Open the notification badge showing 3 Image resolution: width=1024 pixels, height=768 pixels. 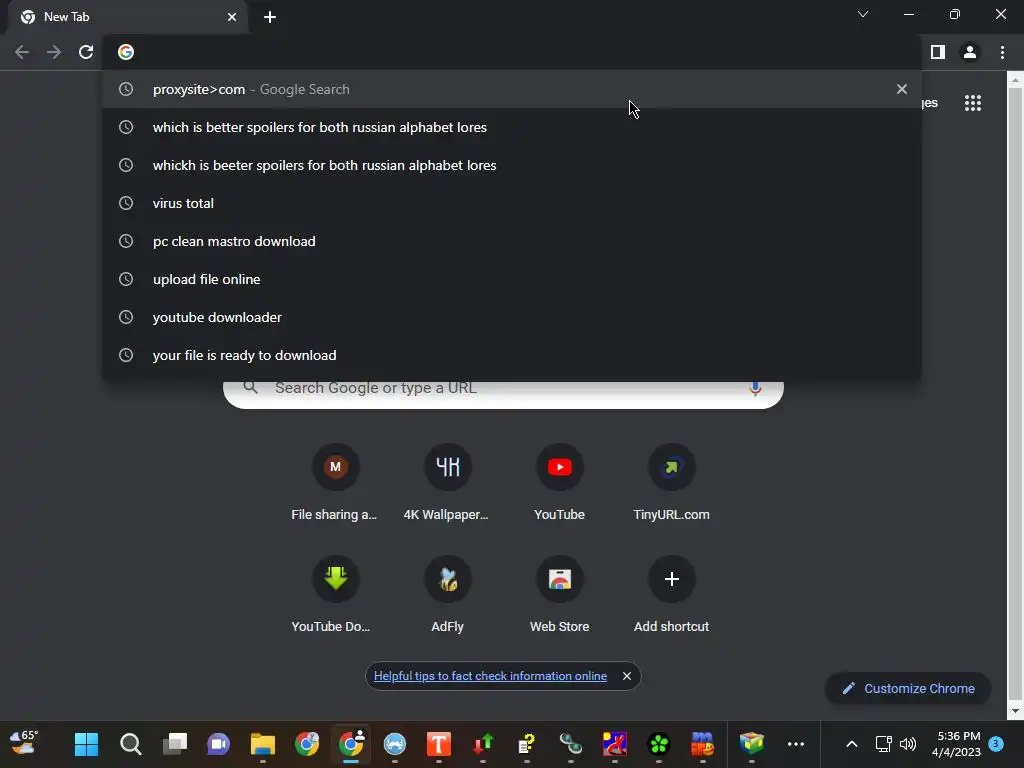(x=996, y=744)
